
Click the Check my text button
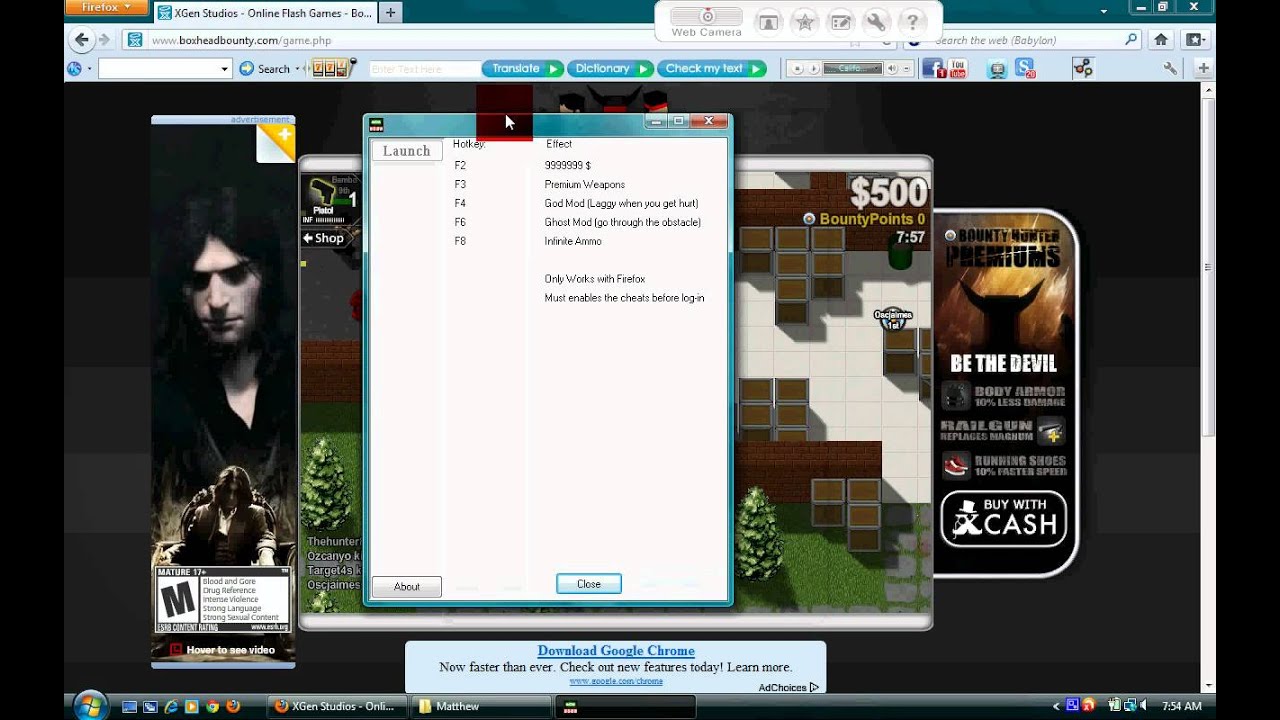pos(711,68)
